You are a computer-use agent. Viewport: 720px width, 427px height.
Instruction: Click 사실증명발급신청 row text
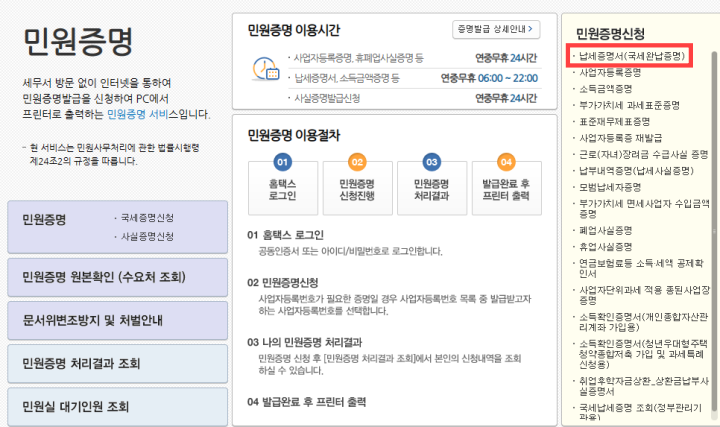(327, 98)
